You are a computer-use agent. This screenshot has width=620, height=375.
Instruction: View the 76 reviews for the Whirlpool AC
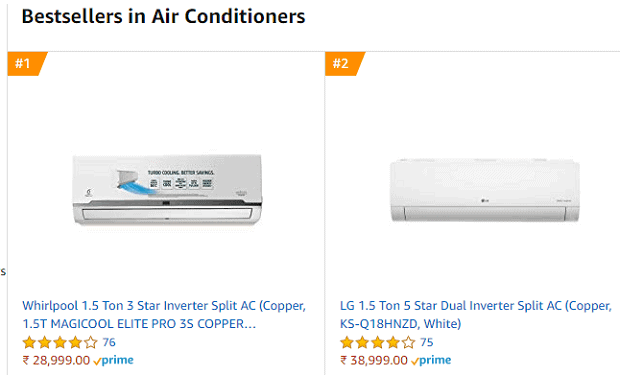(x=109, y=342)
